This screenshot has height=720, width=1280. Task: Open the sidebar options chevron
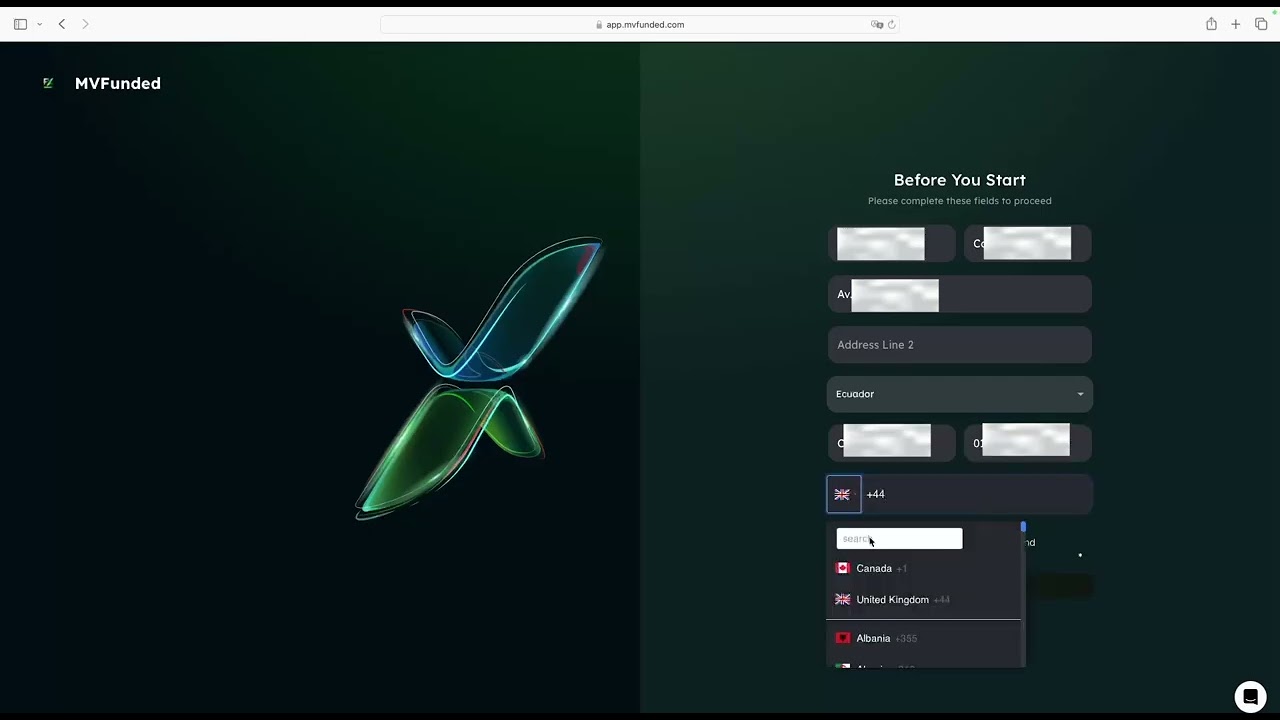[x=39, y=24]
